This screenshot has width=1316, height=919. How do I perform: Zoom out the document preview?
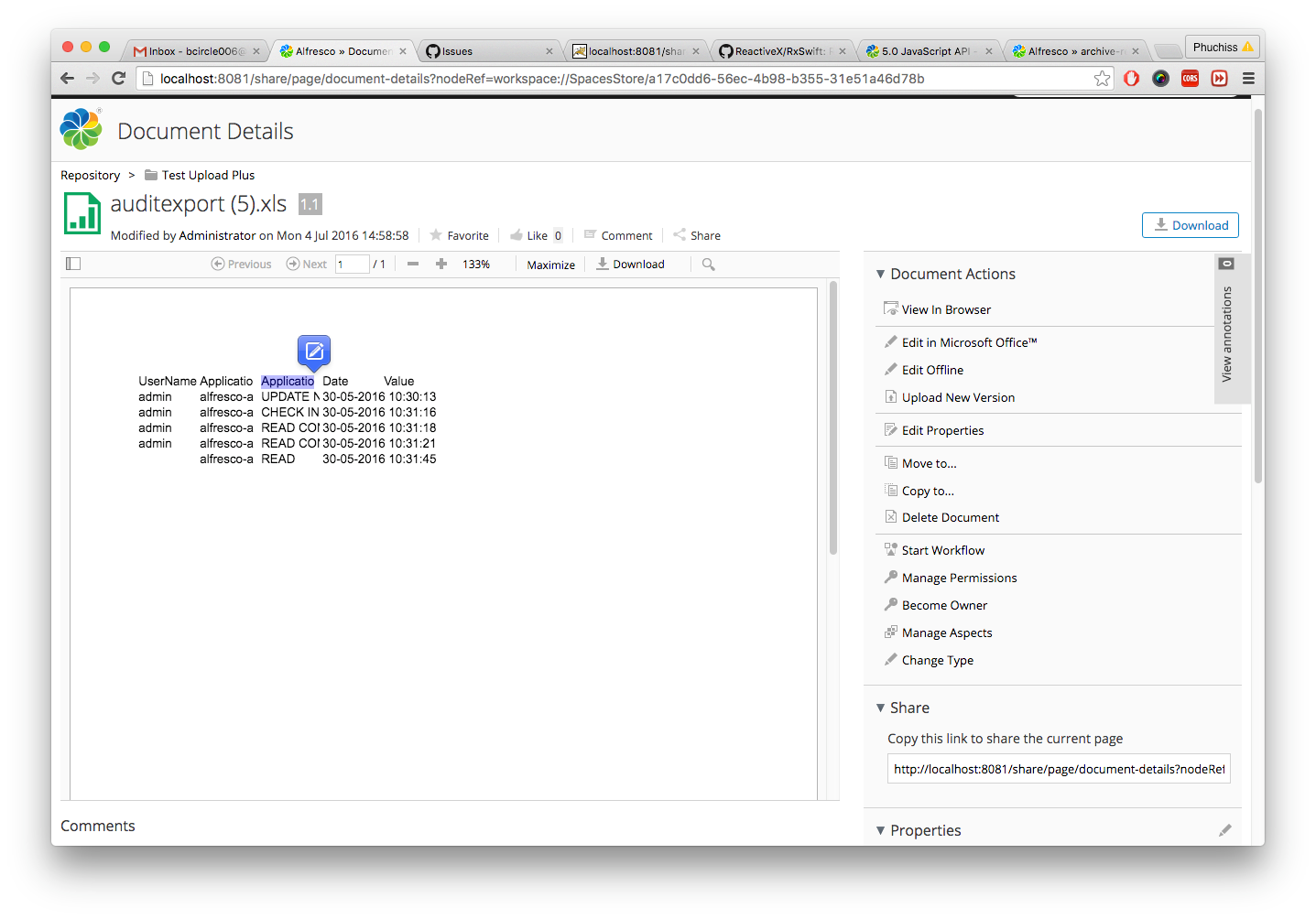[413, 264]
